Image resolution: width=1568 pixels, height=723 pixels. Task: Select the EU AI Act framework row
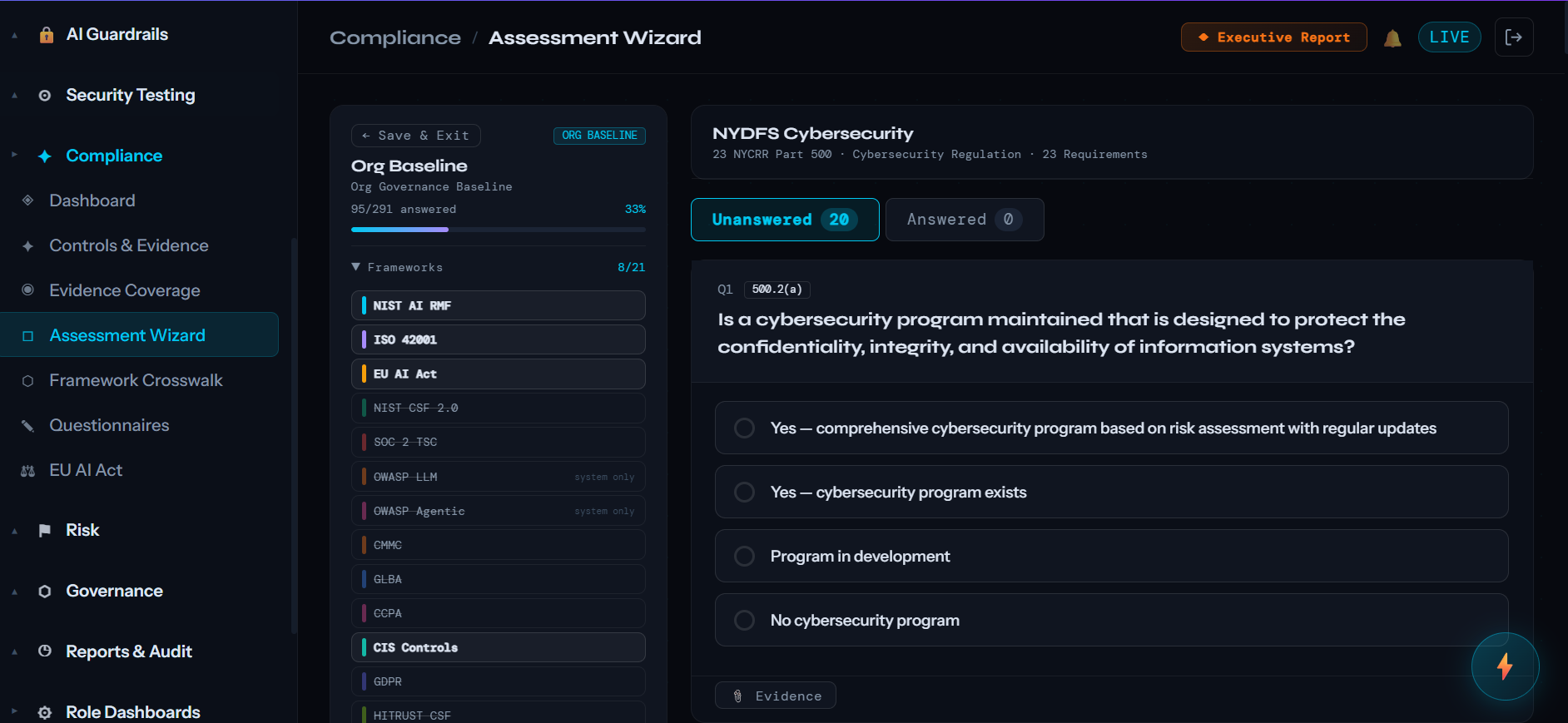click(x=499, y=374)
